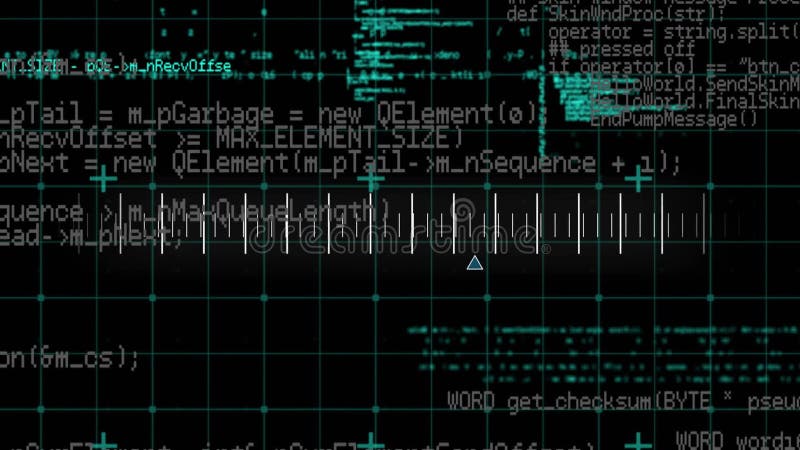The image size is (800, 450).
Task: Click the text "ead->m_pNext;"
Action: click(91, 237)
